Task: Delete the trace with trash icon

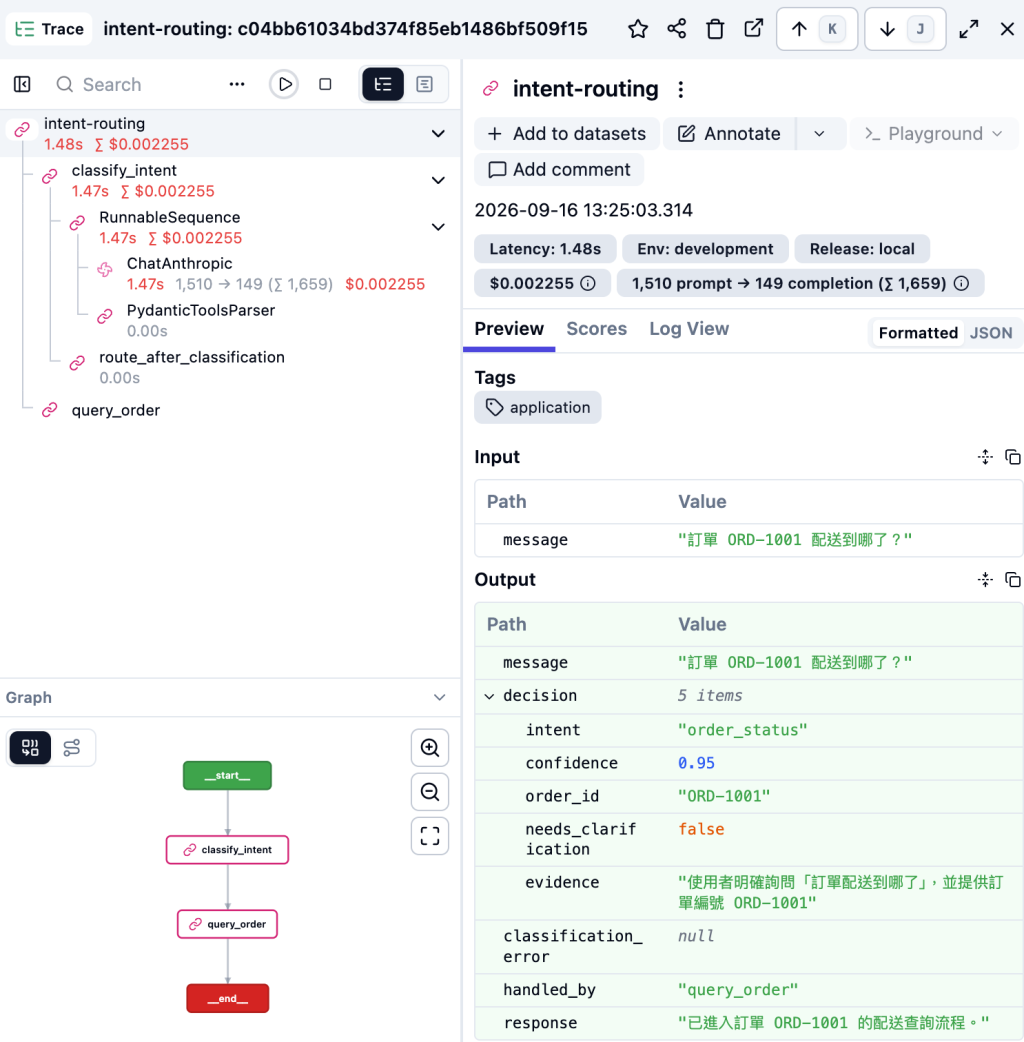Action: (x=715, y=29)
